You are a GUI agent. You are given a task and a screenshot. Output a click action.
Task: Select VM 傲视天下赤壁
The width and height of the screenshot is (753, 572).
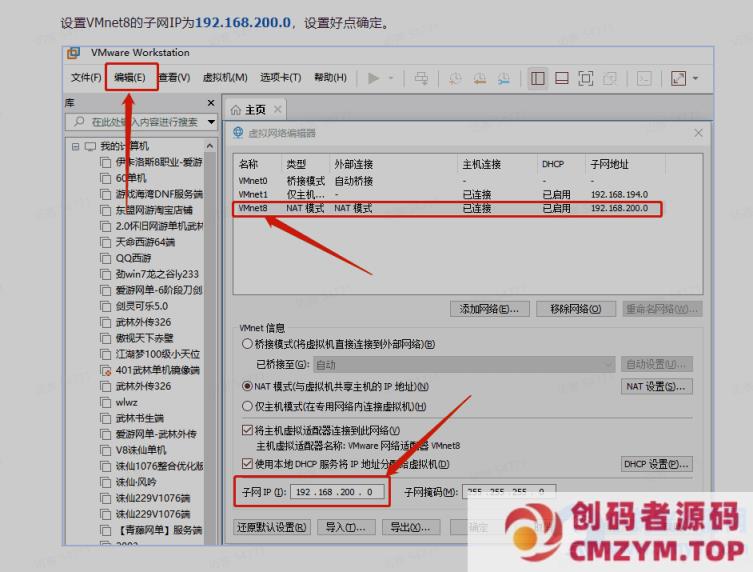point(137,338)
